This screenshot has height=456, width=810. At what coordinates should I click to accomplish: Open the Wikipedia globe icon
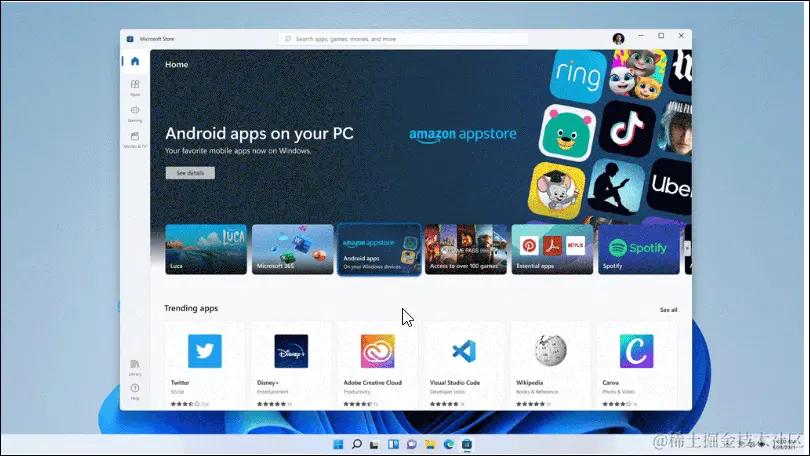coord(550,350)
